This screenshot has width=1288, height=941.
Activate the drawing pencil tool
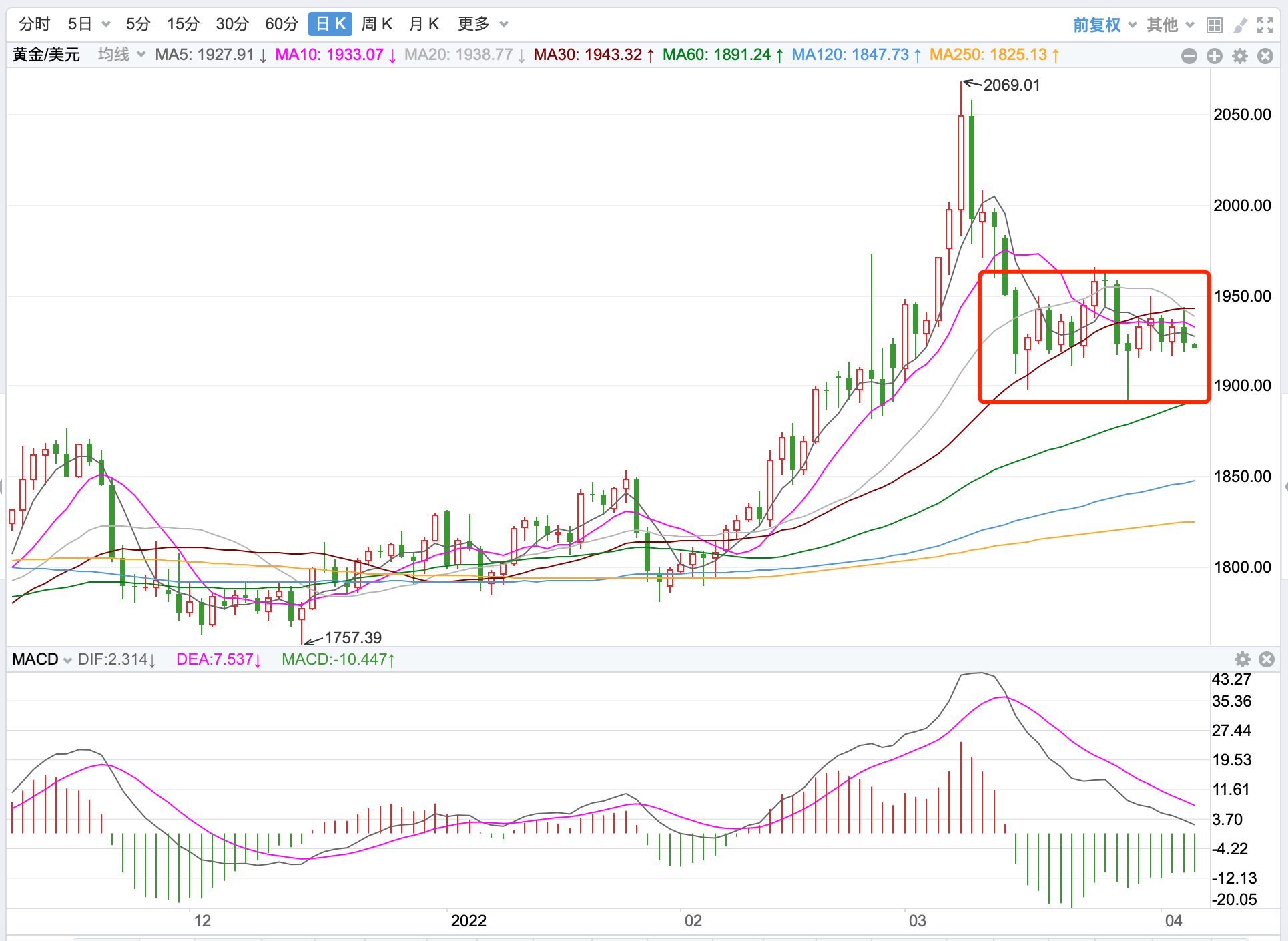pos(1240,25)
